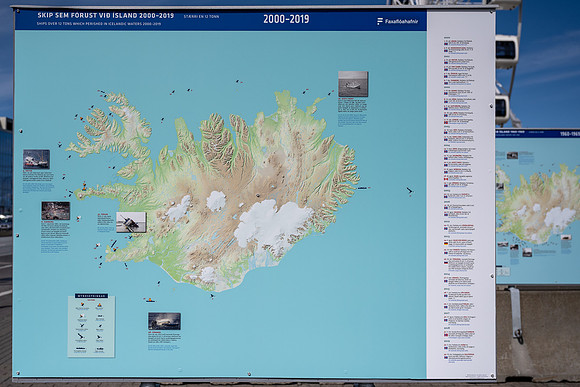The image size is (580, 387).
Task: Open the tilted ship photo beside southwest Iceland
Action: pyautogui.click(x=131, y=222)
